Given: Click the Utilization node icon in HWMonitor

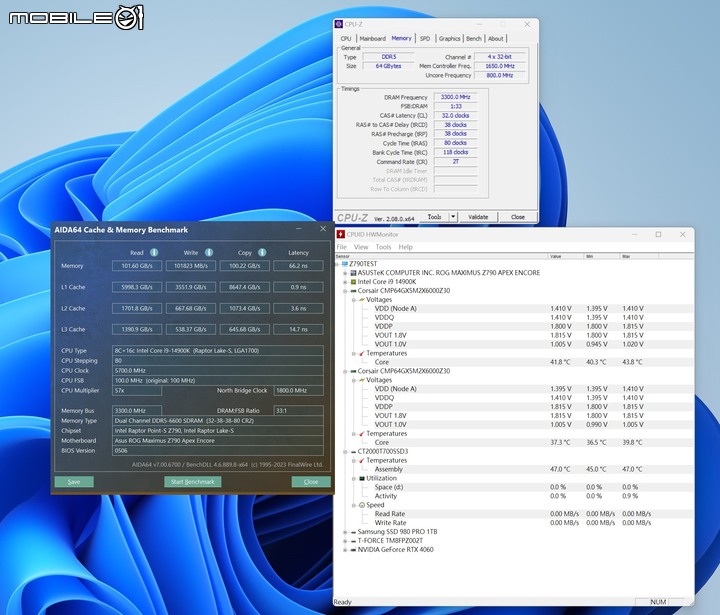Looking at the screenshot, I should 362,478.
